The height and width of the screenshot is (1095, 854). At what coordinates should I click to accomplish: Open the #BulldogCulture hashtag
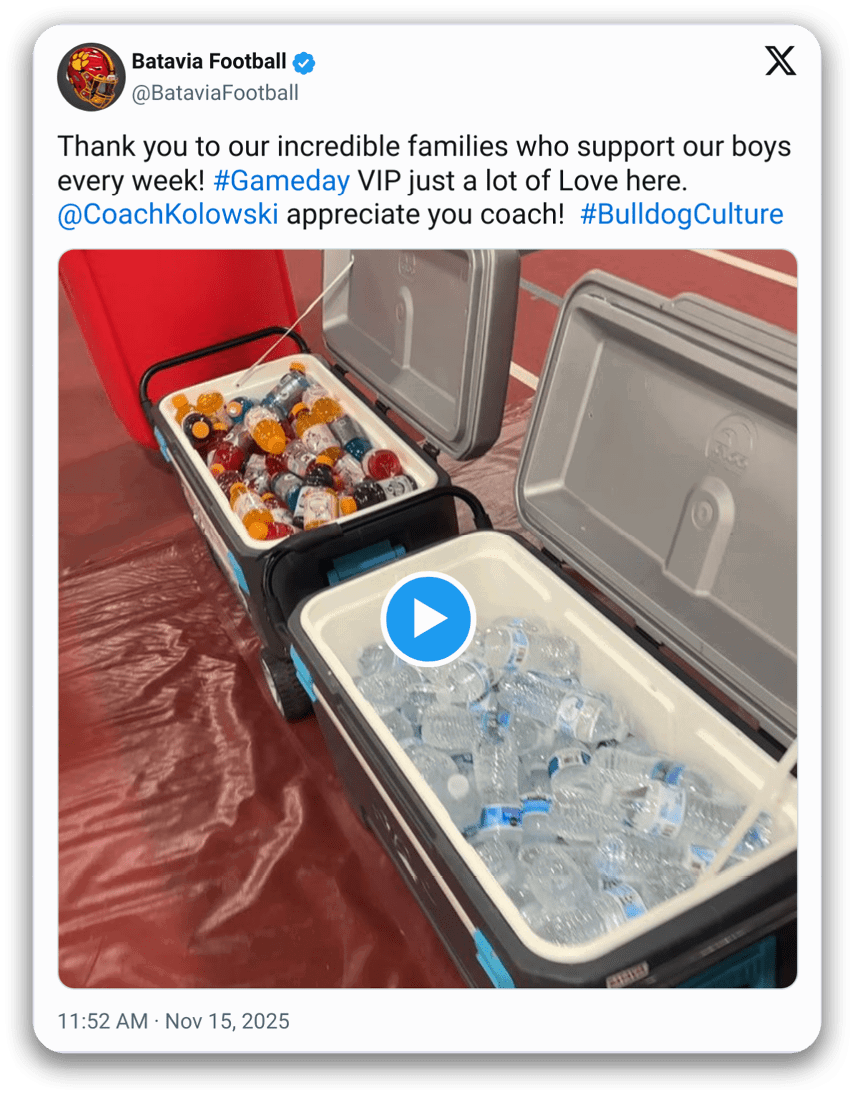coord(682,214)
